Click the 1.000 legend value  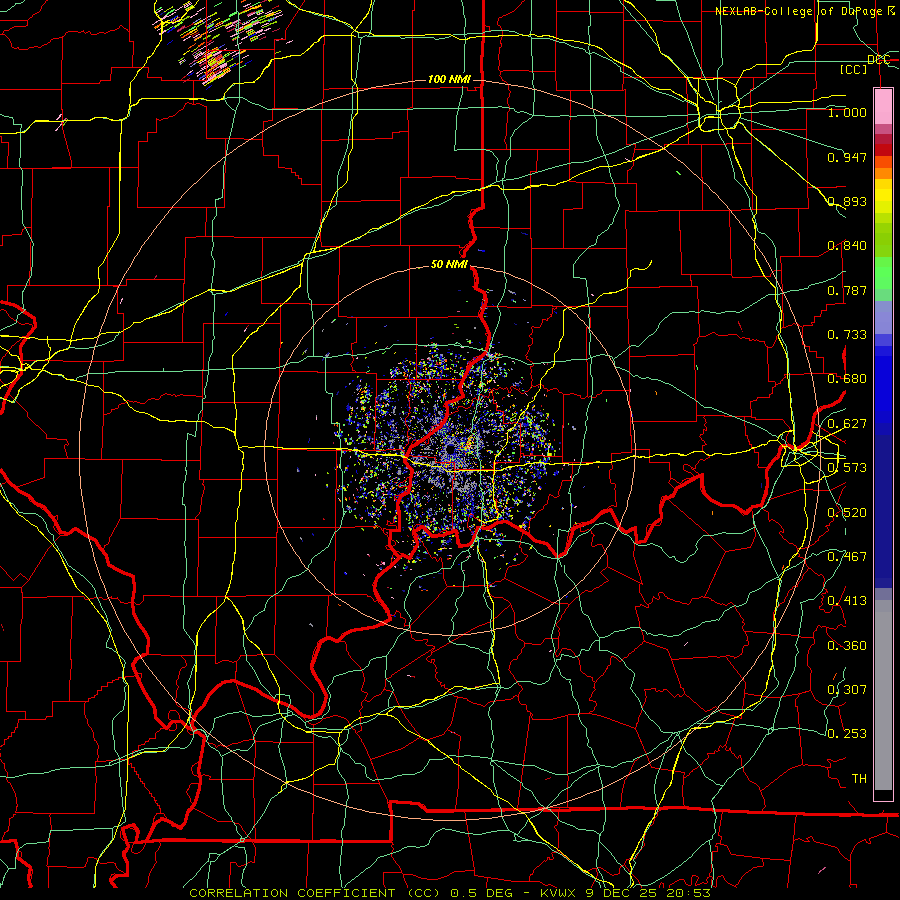(x=847, y=112)
